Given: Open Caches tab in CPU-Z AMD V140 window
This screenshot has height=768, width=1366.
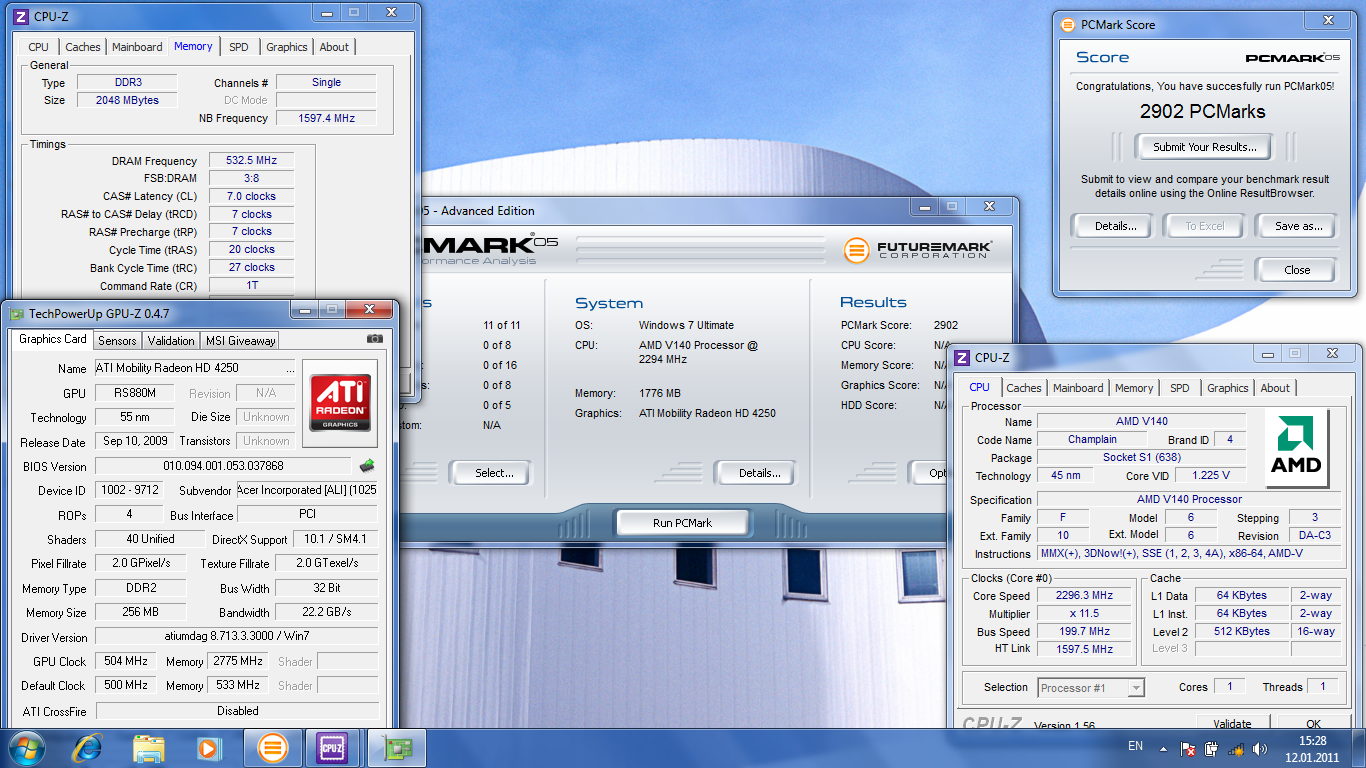Looking at the screenshot, I should click(x=1024, y=388).
